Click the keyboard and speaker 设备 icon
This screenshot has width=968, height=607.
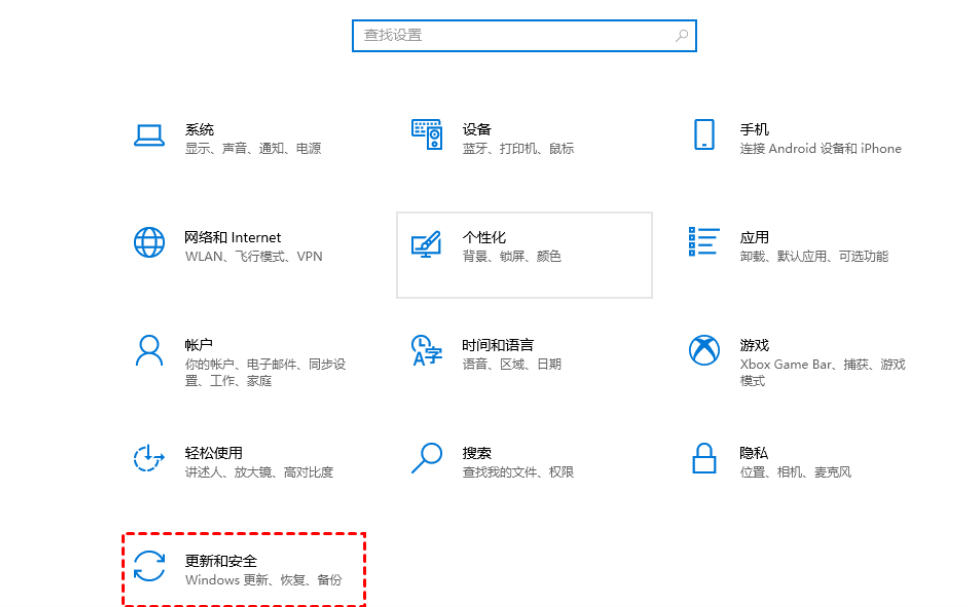coord(427,135)
